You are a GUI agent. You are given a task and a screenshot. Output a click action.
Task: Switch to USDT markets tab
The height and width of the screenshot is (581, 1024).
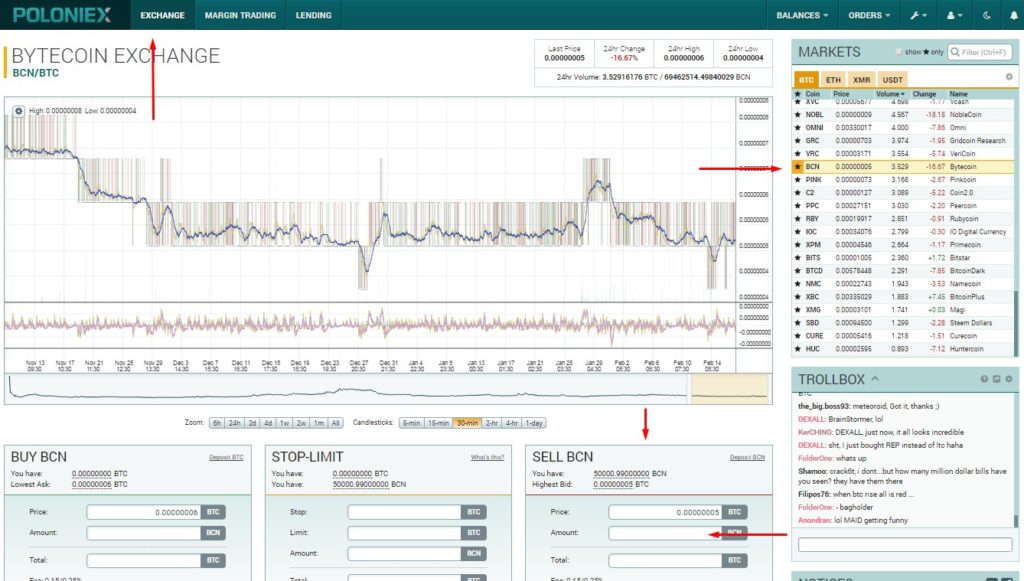click(892, 80)
